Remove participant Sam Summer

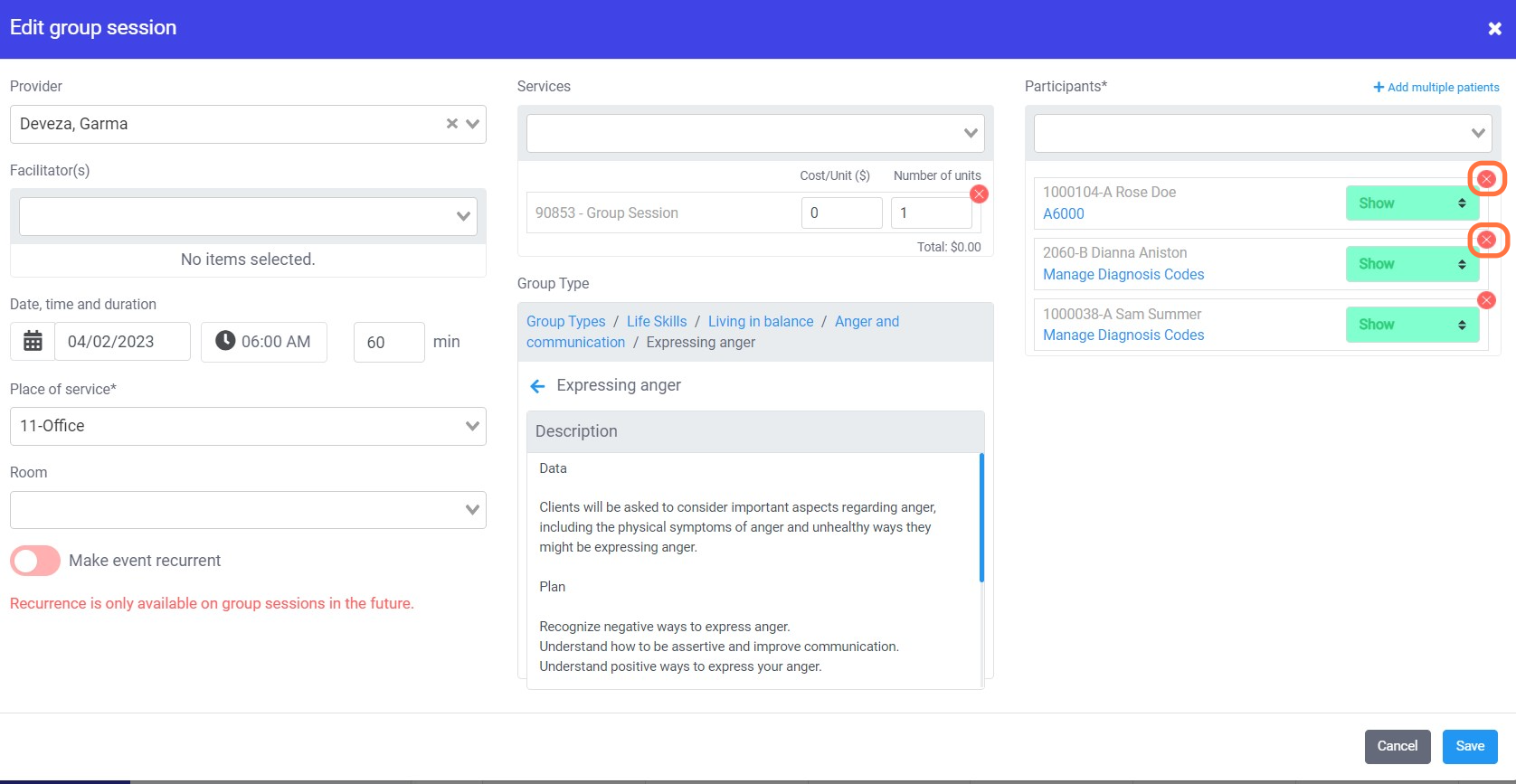(x=1486, y=300)
